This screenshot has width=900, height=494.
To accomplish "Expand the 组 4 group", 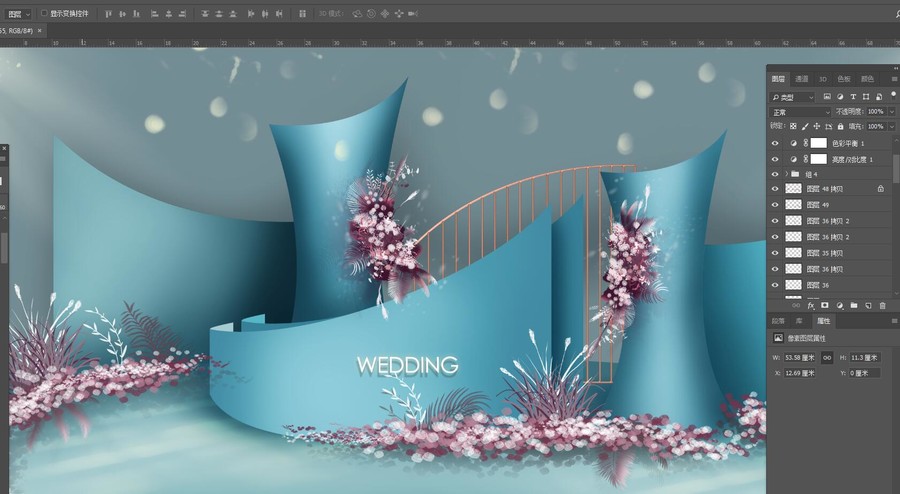I will coord(787,174).
